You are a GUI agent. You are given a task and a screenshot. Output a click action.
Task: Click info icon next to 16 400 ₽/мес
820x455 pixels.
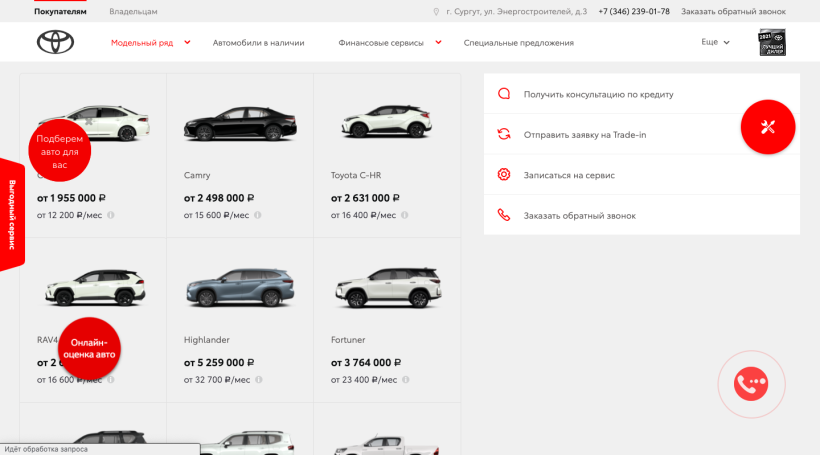click(405, 215)
